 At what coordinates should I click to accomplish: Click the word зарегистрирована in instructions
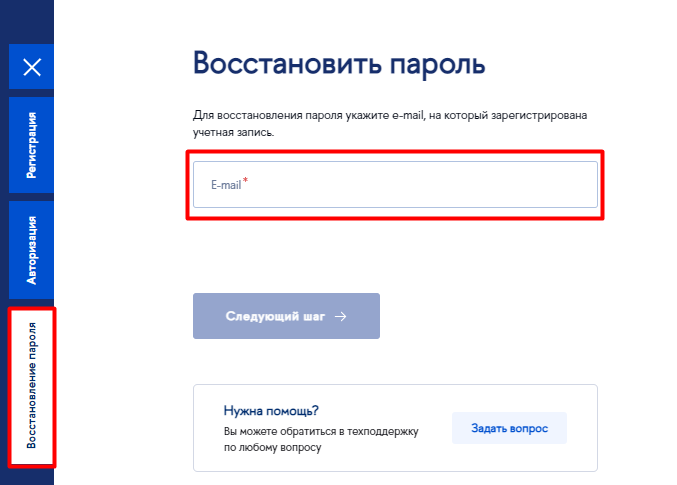pos(541,116)
